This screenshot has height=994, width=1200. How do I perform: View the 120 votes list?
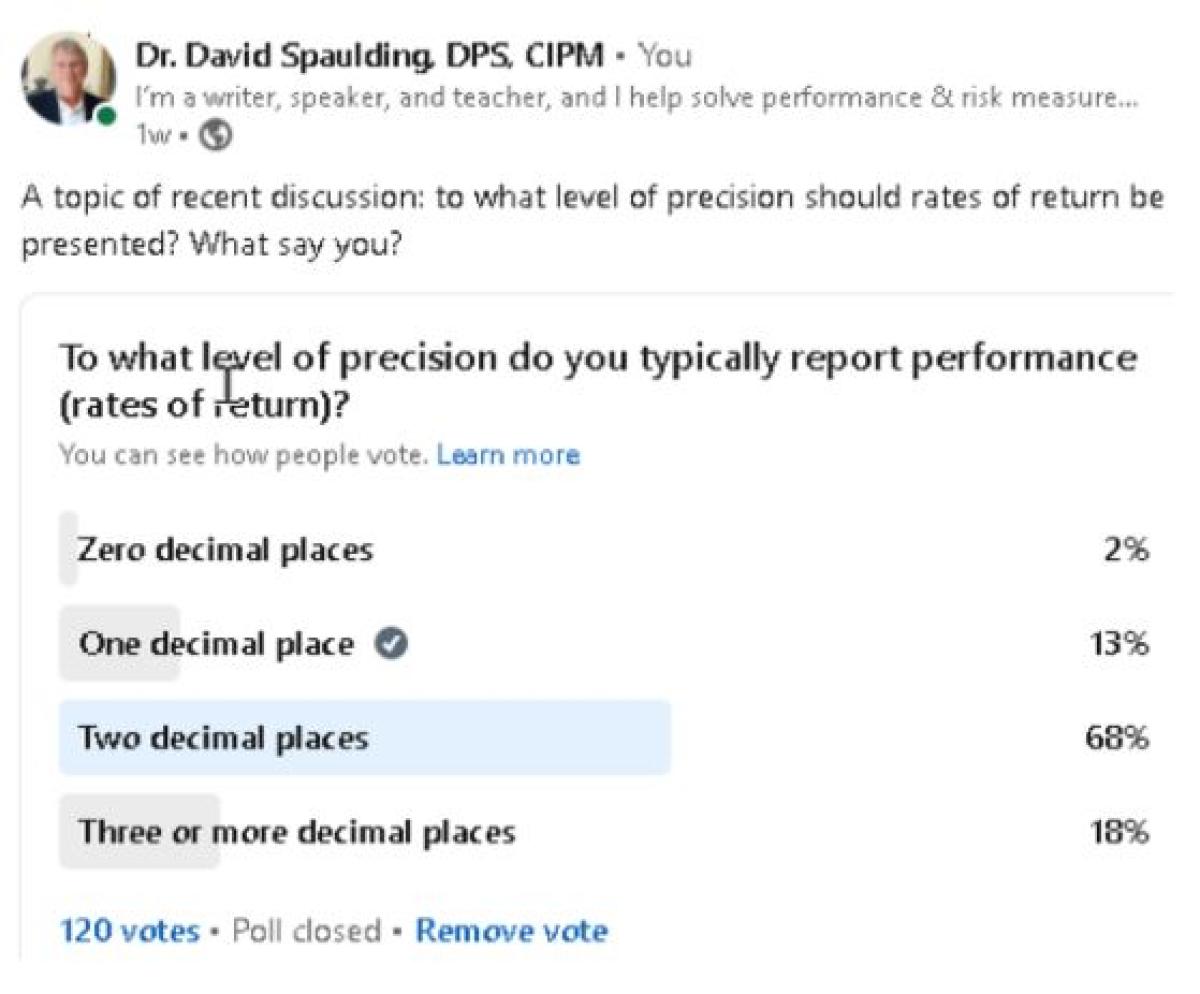tap(130, 931)
